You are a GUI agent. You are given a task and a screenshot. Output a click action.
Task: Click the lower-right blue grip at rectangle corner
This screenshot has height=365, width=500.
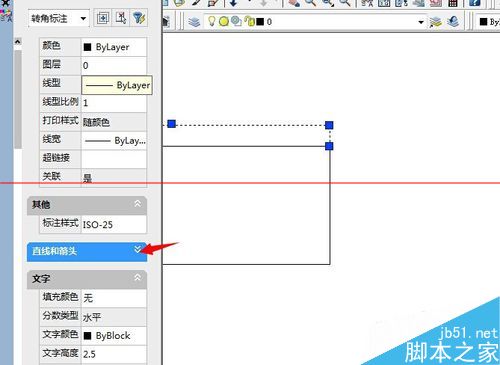329,146
